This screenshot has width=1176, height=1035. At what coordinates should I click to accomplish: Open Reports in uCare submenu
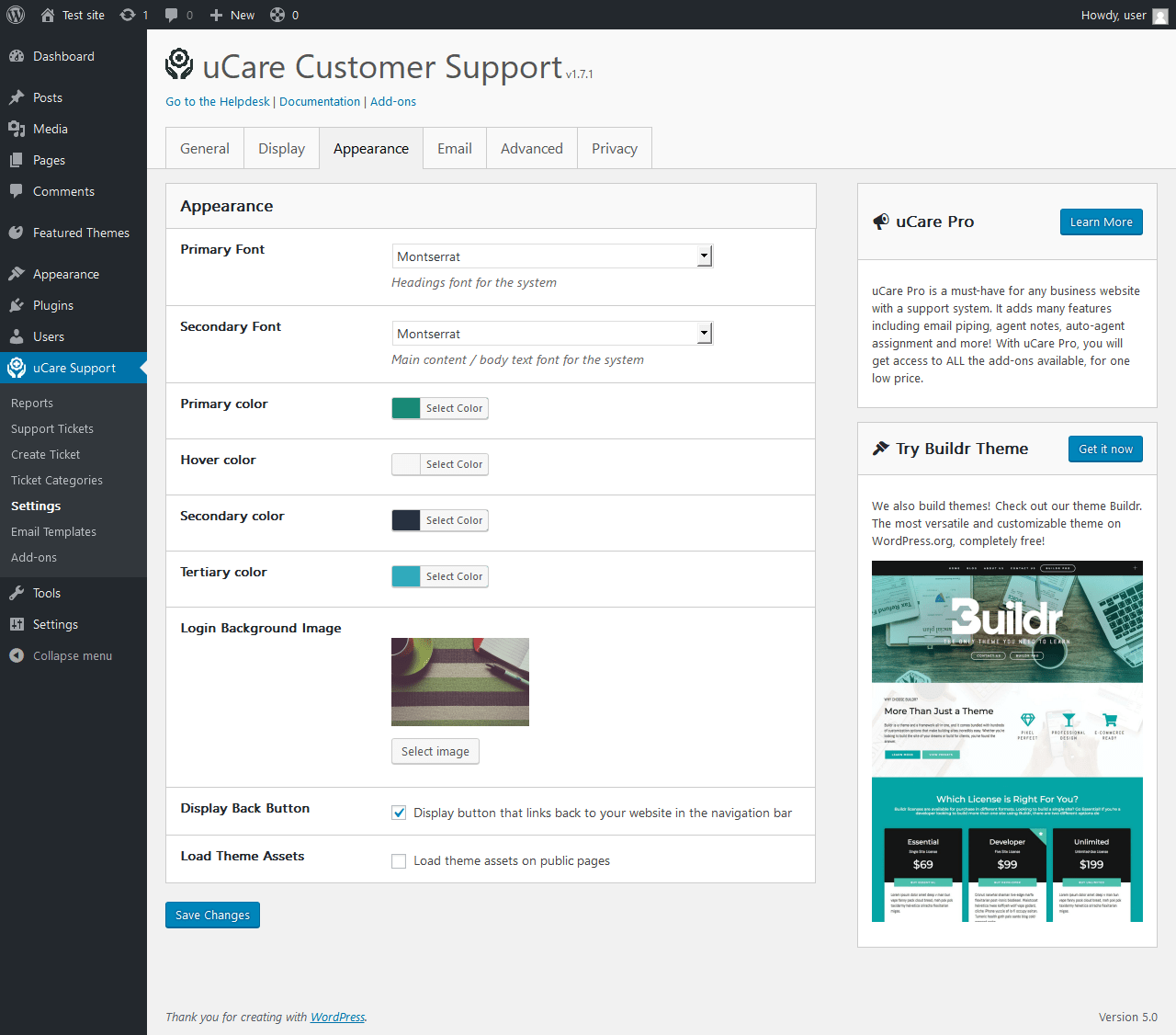tap(32, 404)
